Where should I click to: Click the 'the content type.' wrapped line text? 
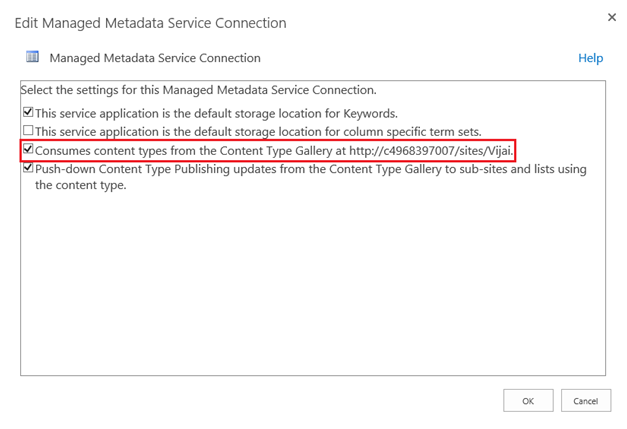click(81, 185)
